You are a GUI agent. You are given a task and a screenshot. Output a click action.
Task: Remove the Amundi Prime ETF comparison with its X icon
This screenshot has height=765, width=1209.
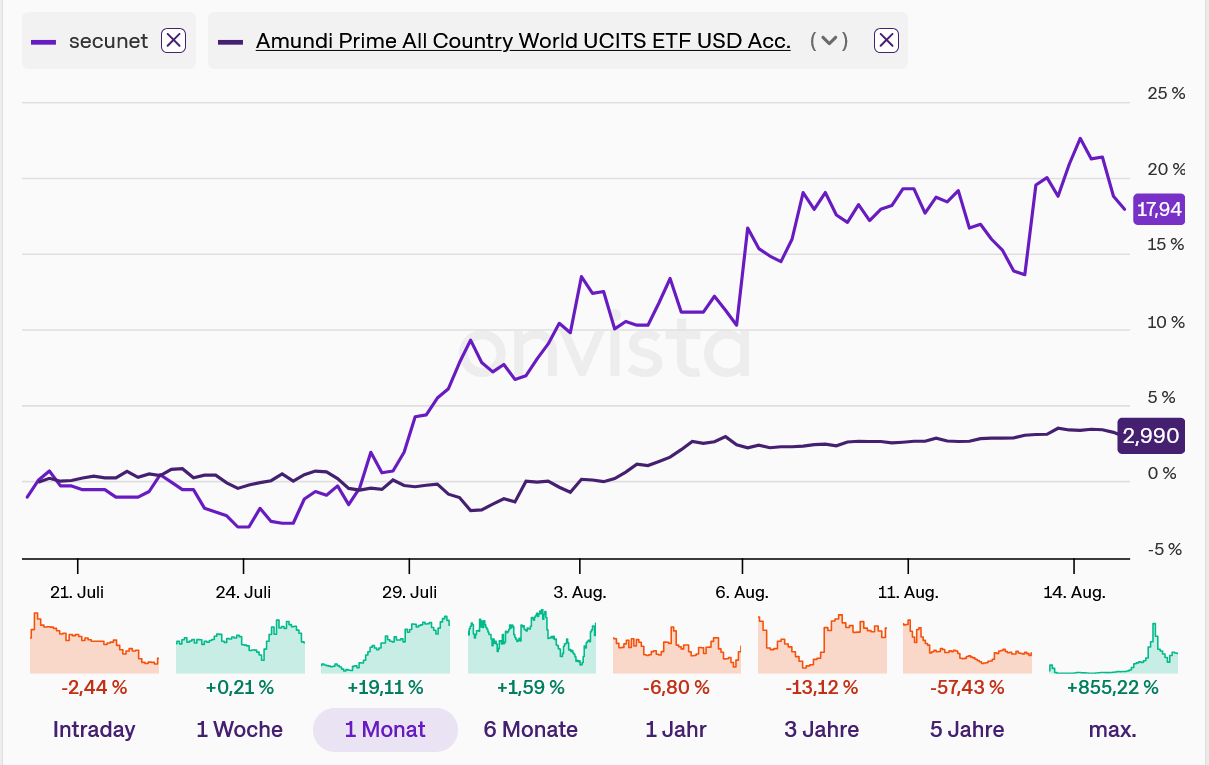[x=886, y=40]
